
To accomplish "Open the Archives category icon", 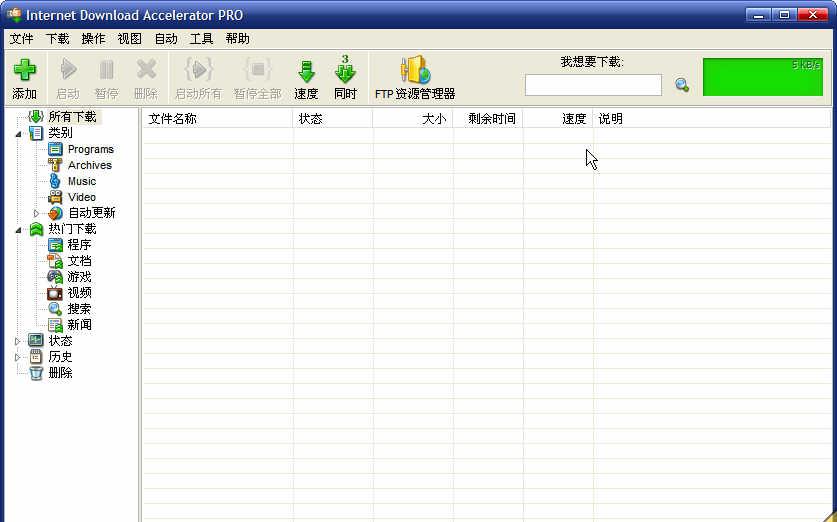I will pos(55,165).
